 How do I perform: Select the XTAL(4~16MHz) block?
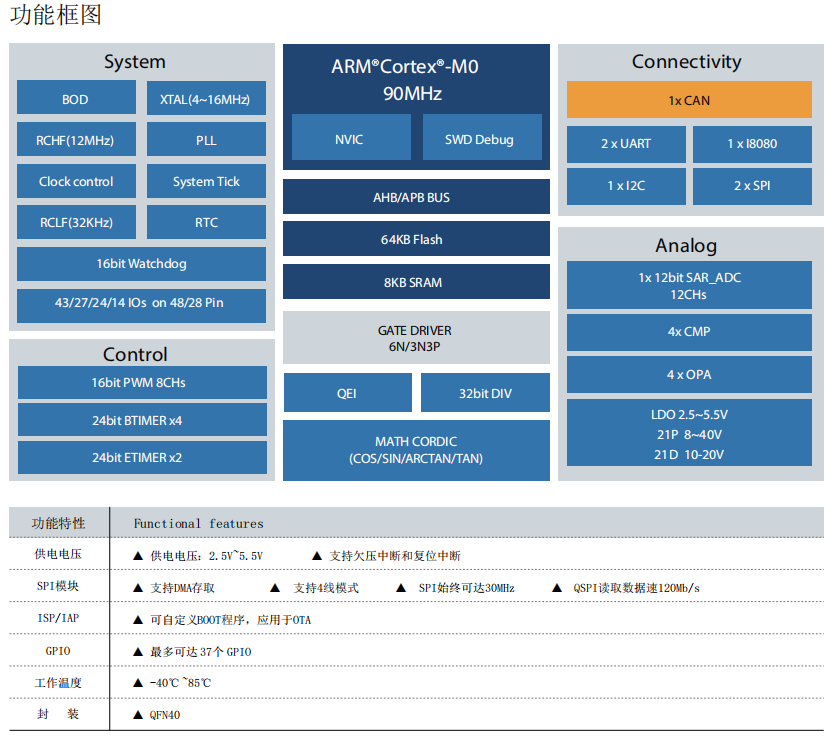tap(206, 97)
